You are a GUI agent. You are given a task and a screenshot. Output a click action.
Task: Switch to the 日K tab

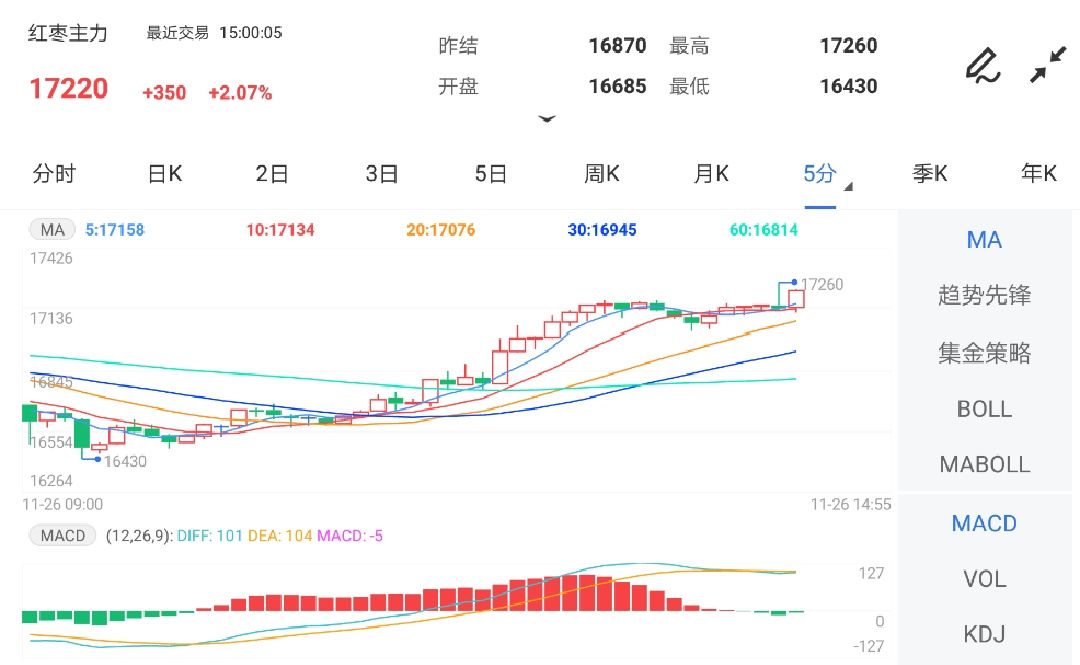pos(163,173)
